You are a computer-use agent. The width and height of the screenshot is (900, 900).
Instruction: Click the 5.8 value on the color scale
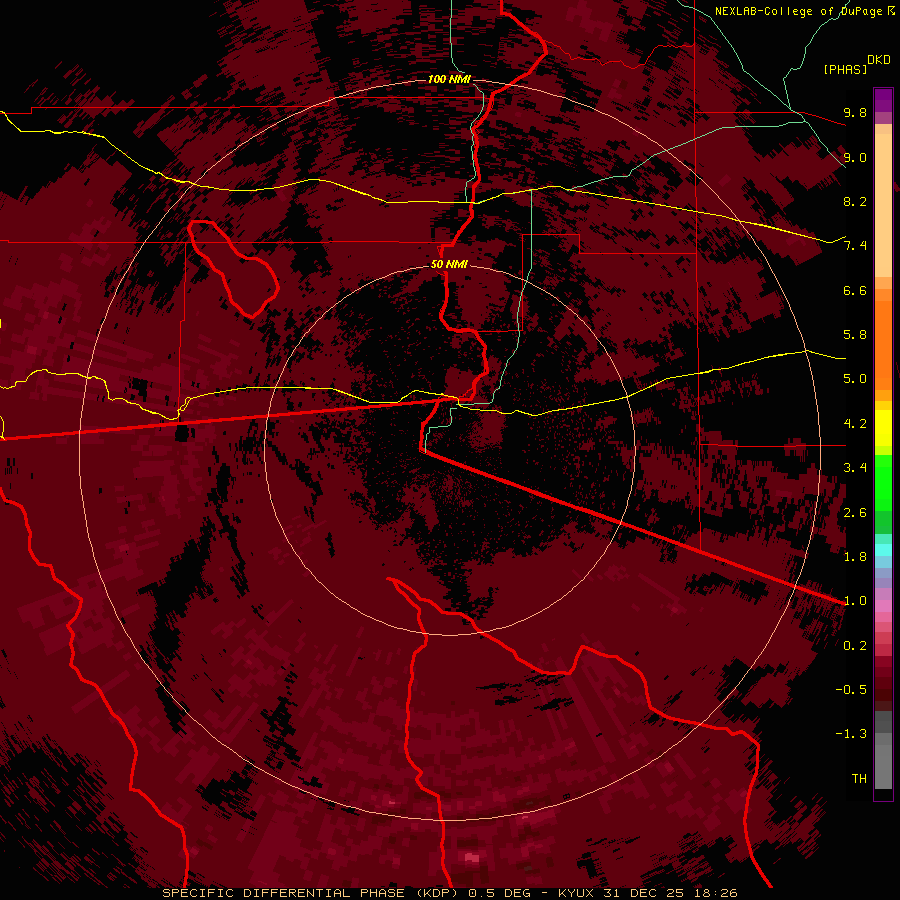point(855,335)
